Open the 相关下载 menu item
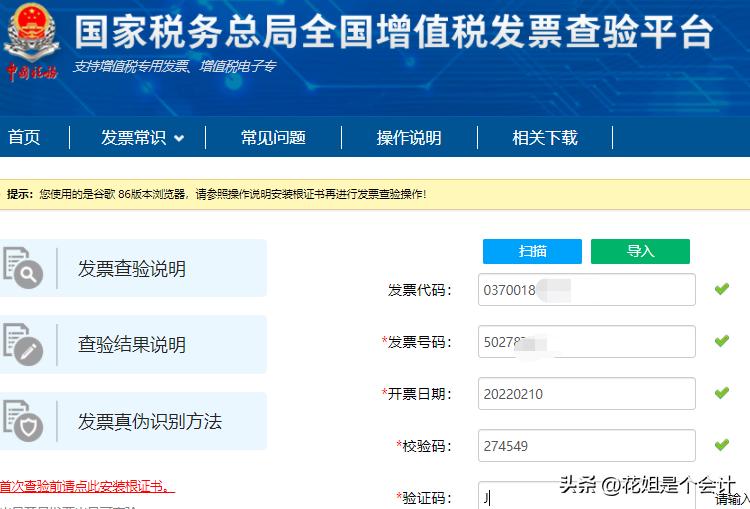This screenshot has width=750, height=509. coord(545,138)
